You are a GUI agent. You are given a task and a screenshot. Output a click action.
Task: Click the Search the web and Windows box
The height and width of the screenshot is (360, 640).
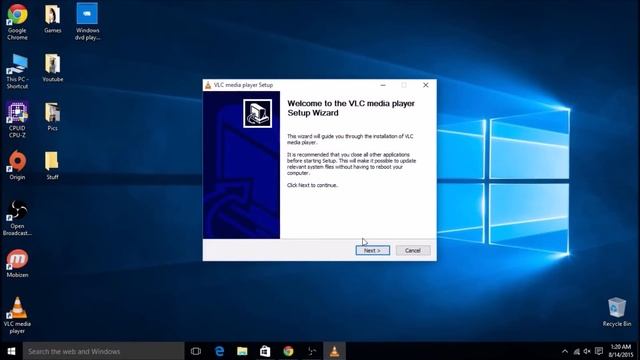click(103, 351)
